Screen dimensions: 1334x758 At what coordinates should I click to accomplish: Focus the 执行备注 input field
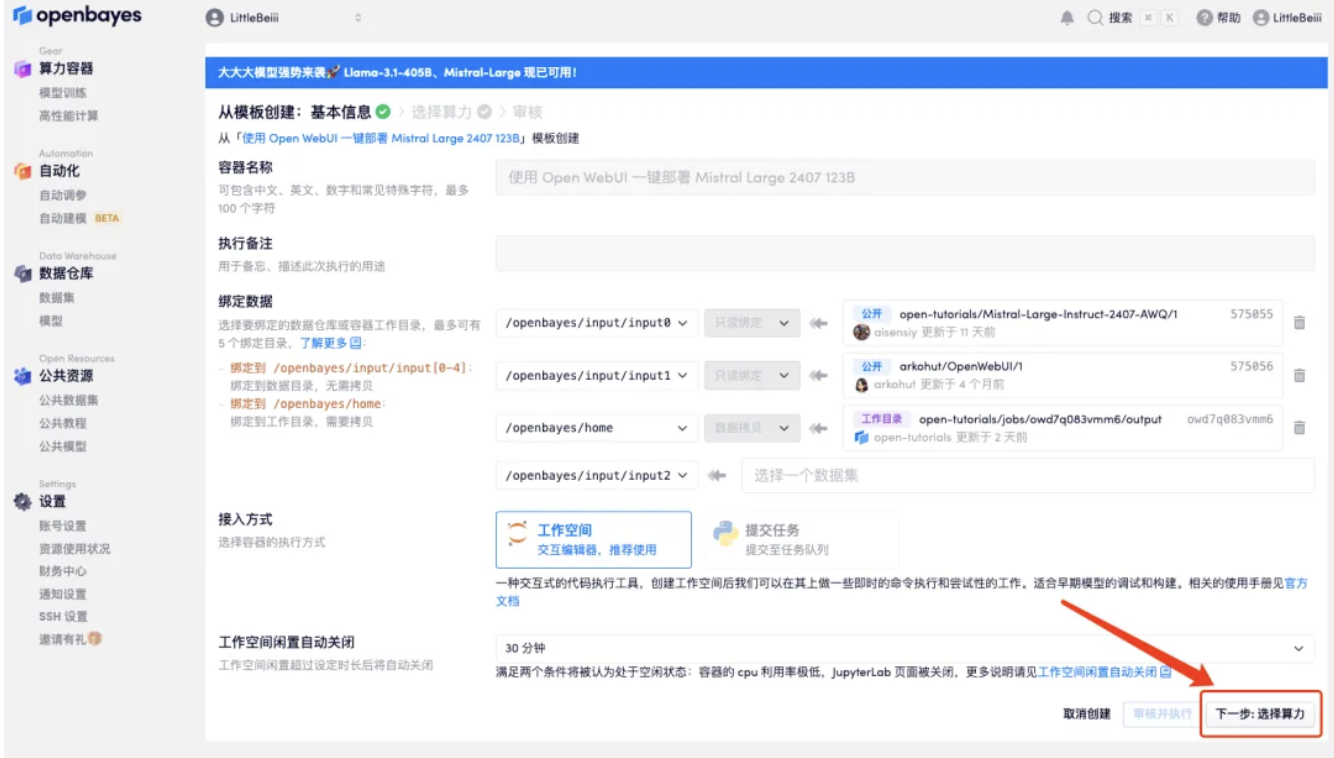point(905,253)
